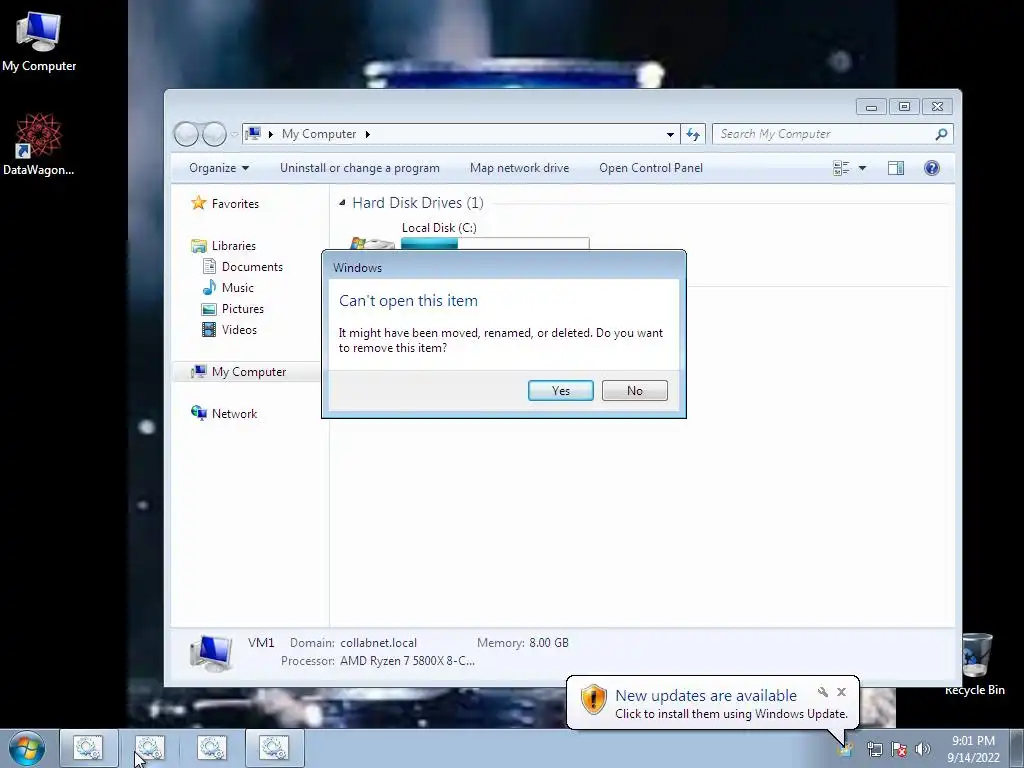This screenshot has width=1024, height=768.
Task: Click the My Computer breadcrumb text
Action: coord(319,134)
